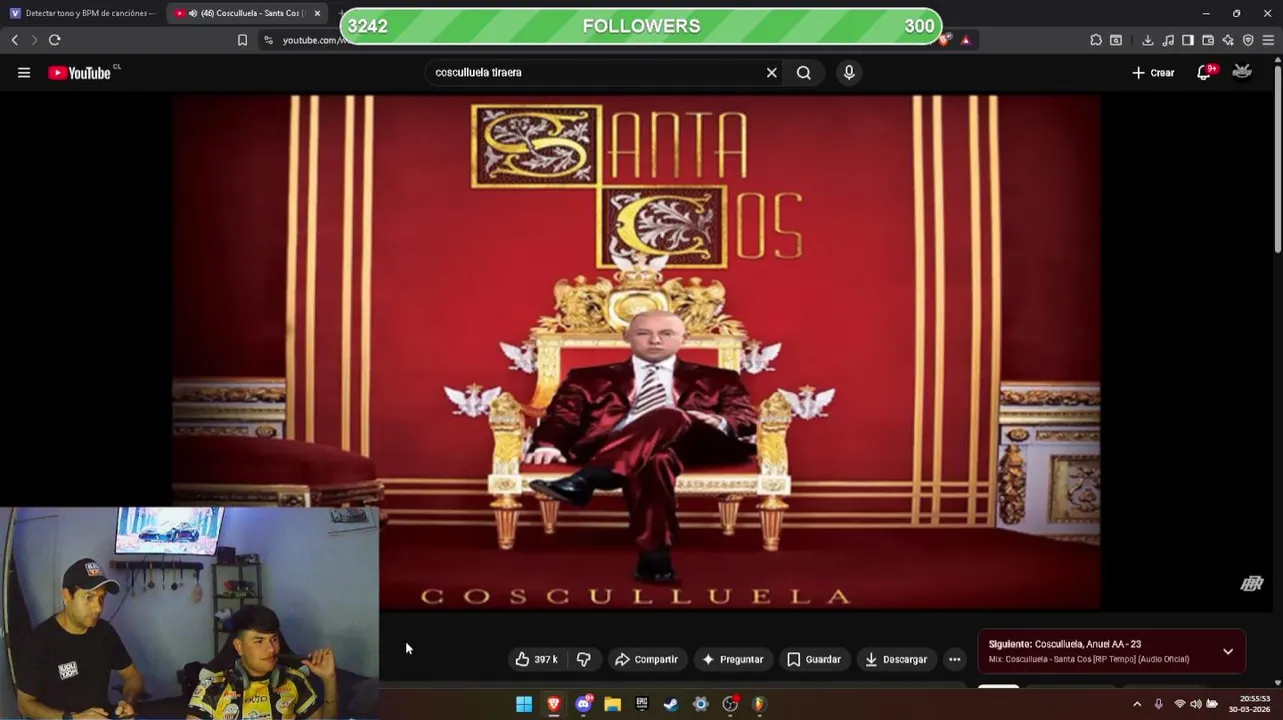Open the browser extensions puzzle icon

pyautogui.click(x=1096, y=40)
